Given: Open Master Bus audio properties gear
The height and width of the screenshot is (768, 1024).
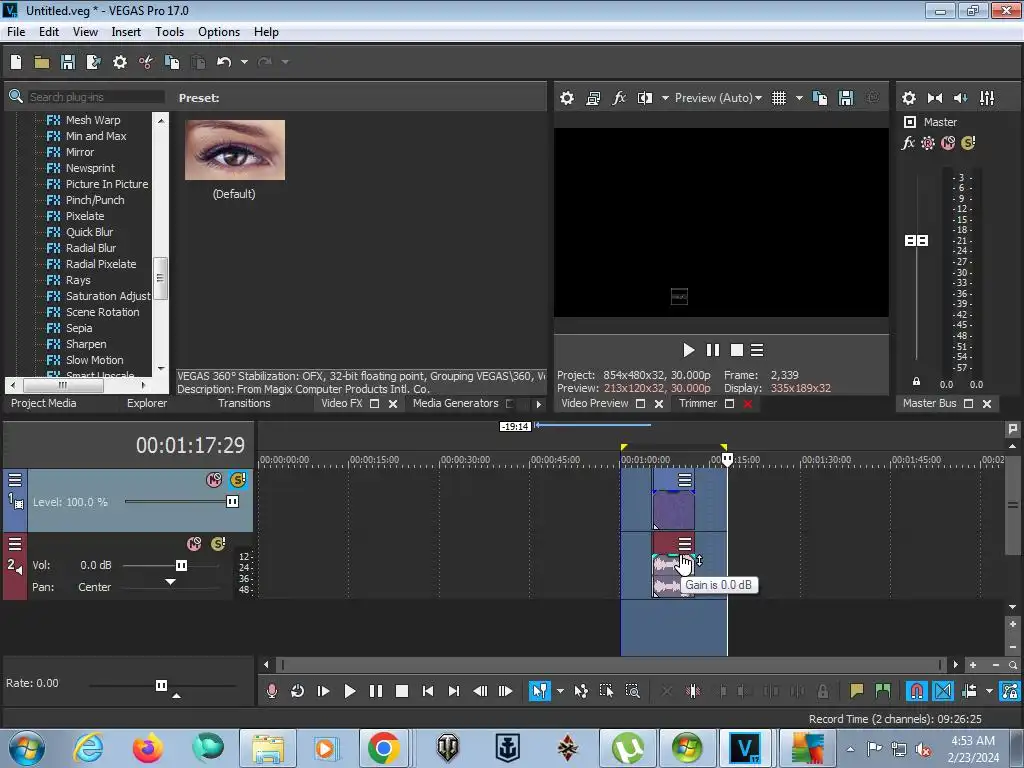Looking at the screenshot, I should click(x=908, y=98).
